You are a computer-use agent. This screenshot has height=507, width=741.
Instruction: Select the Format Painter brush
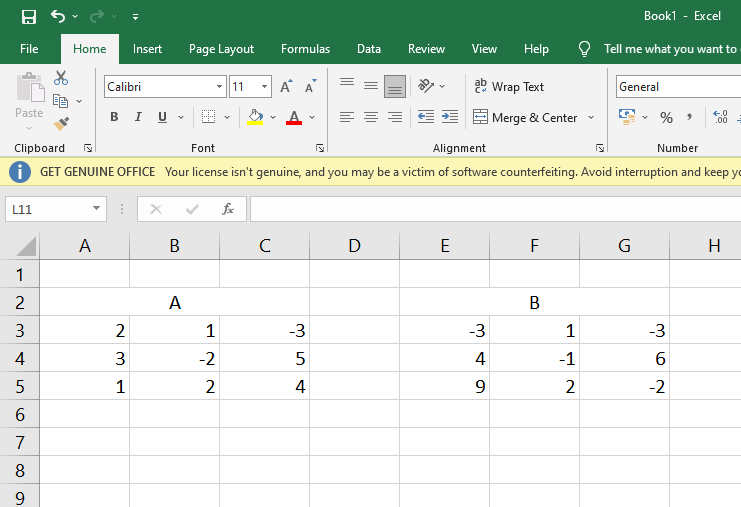[61, 124]
